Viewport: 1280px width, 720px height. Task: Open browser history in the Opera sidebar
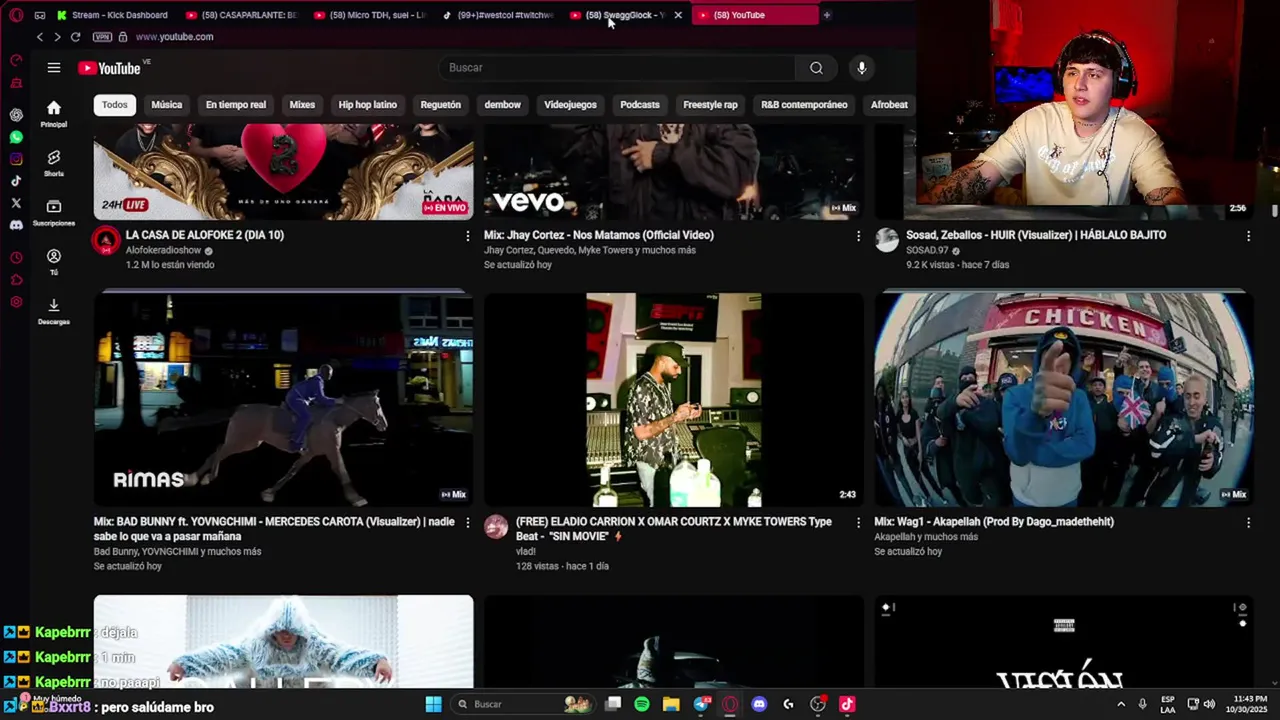click(x=16, y=258)
